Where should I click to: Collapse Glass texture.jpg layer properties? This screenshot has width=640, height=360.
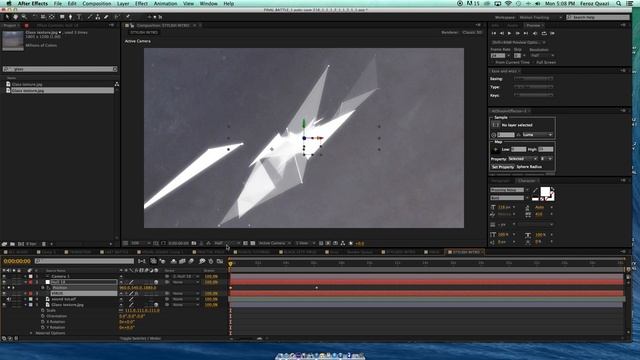point(25,304)
